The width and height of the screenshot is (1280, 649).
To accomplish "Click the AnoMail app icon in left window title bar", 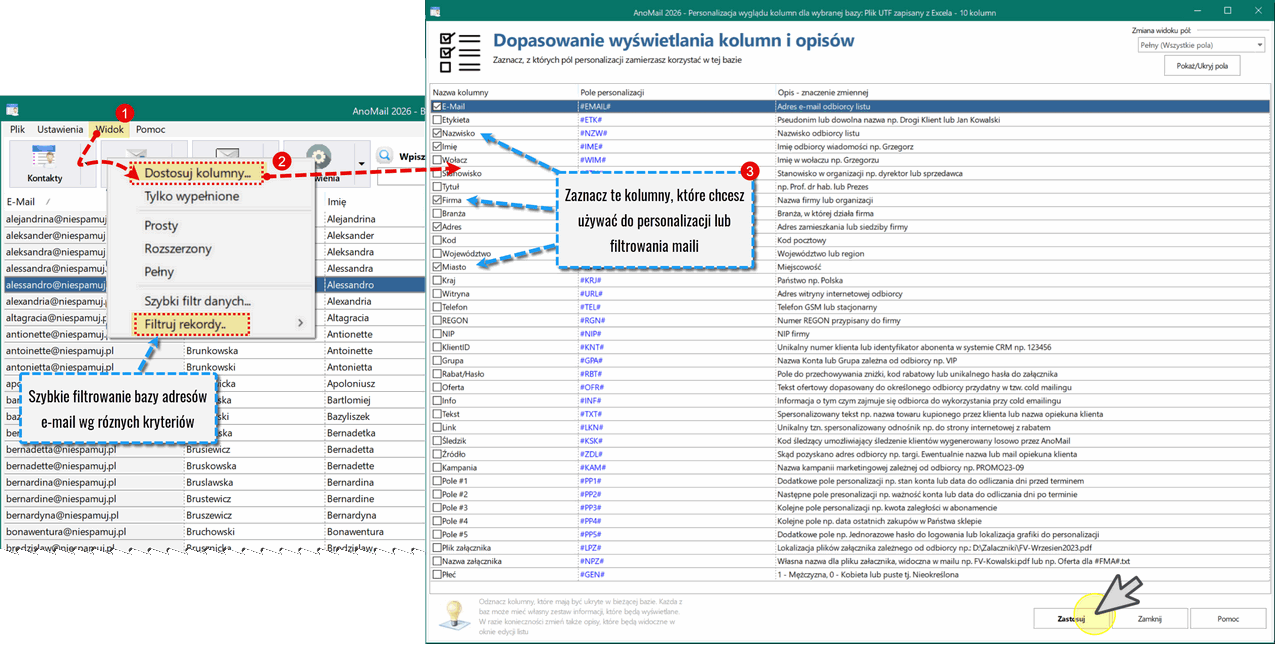I will point(11,111).
